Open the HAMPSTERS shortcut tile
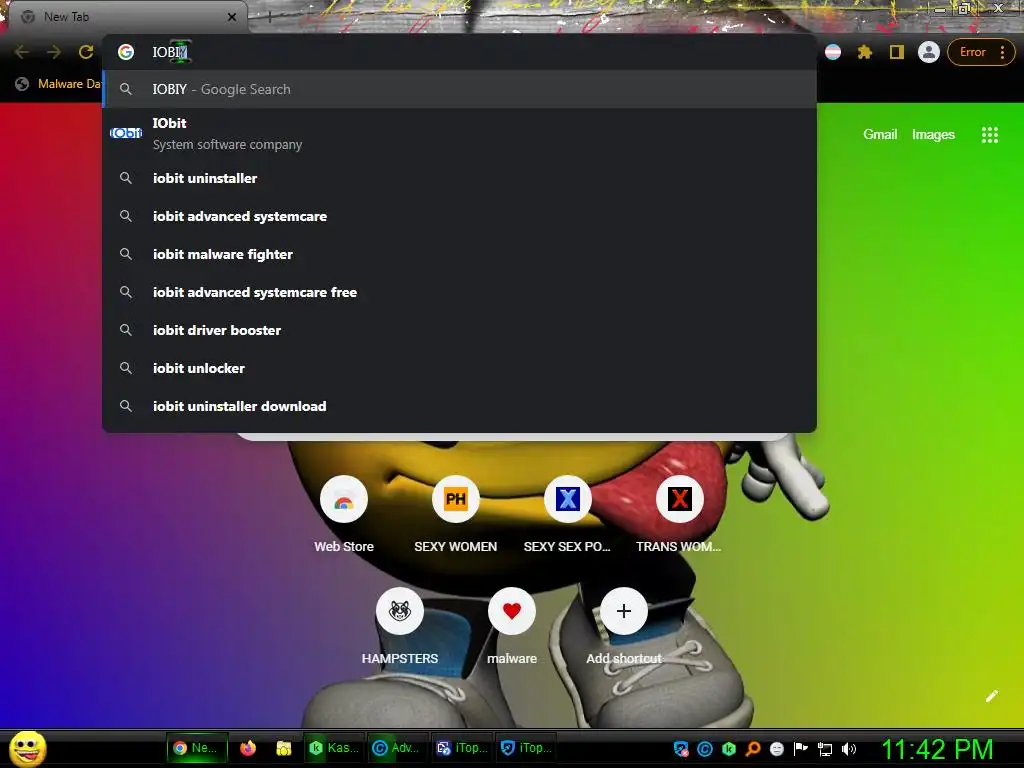 pyautogui.click(x=400, y=627)
